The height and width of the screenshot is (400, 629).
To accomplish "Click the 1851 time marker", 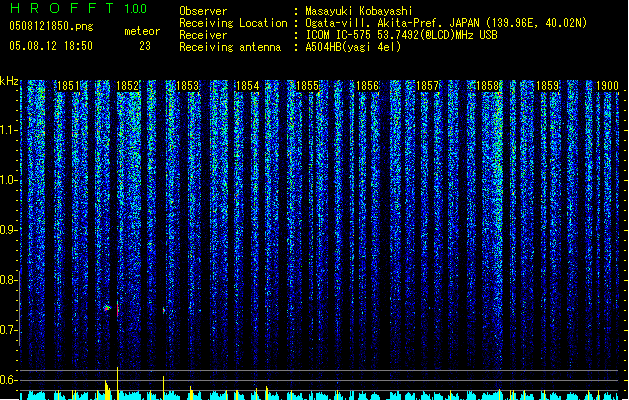I will click(x=68, y=86).
